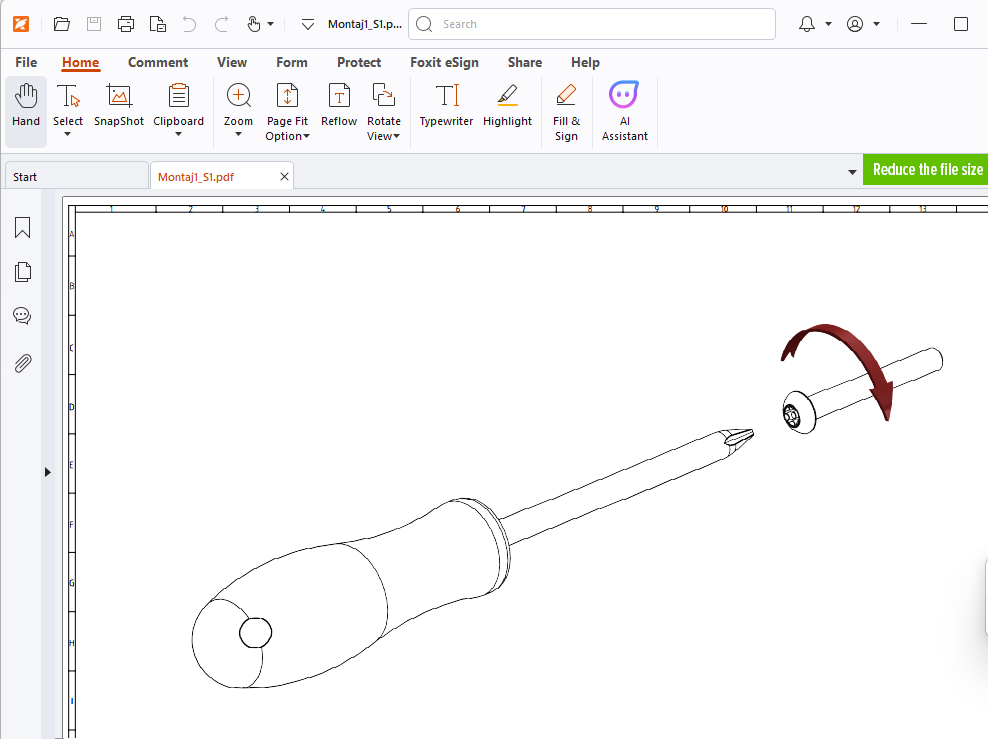Click the Clipboard icon

(x=178, y=98)
